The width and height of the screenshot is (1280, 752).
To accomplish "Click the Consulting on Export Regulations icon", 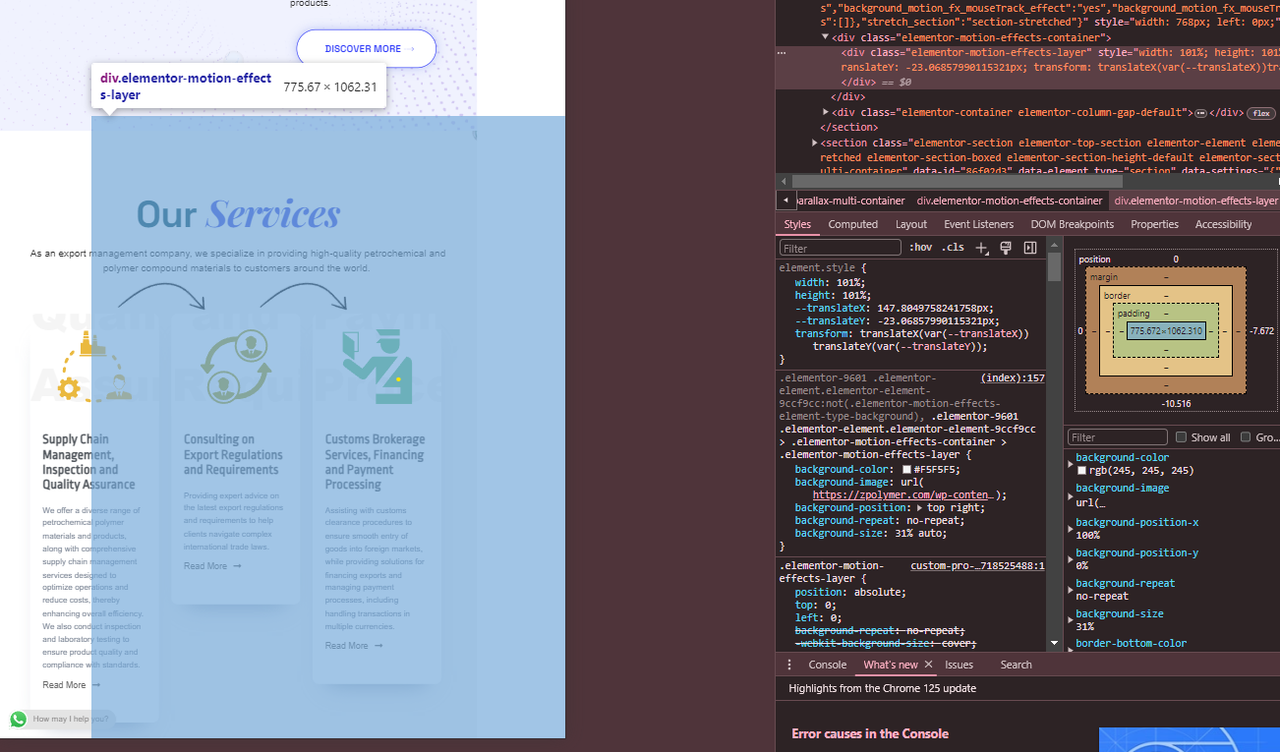I will point(236,368).
